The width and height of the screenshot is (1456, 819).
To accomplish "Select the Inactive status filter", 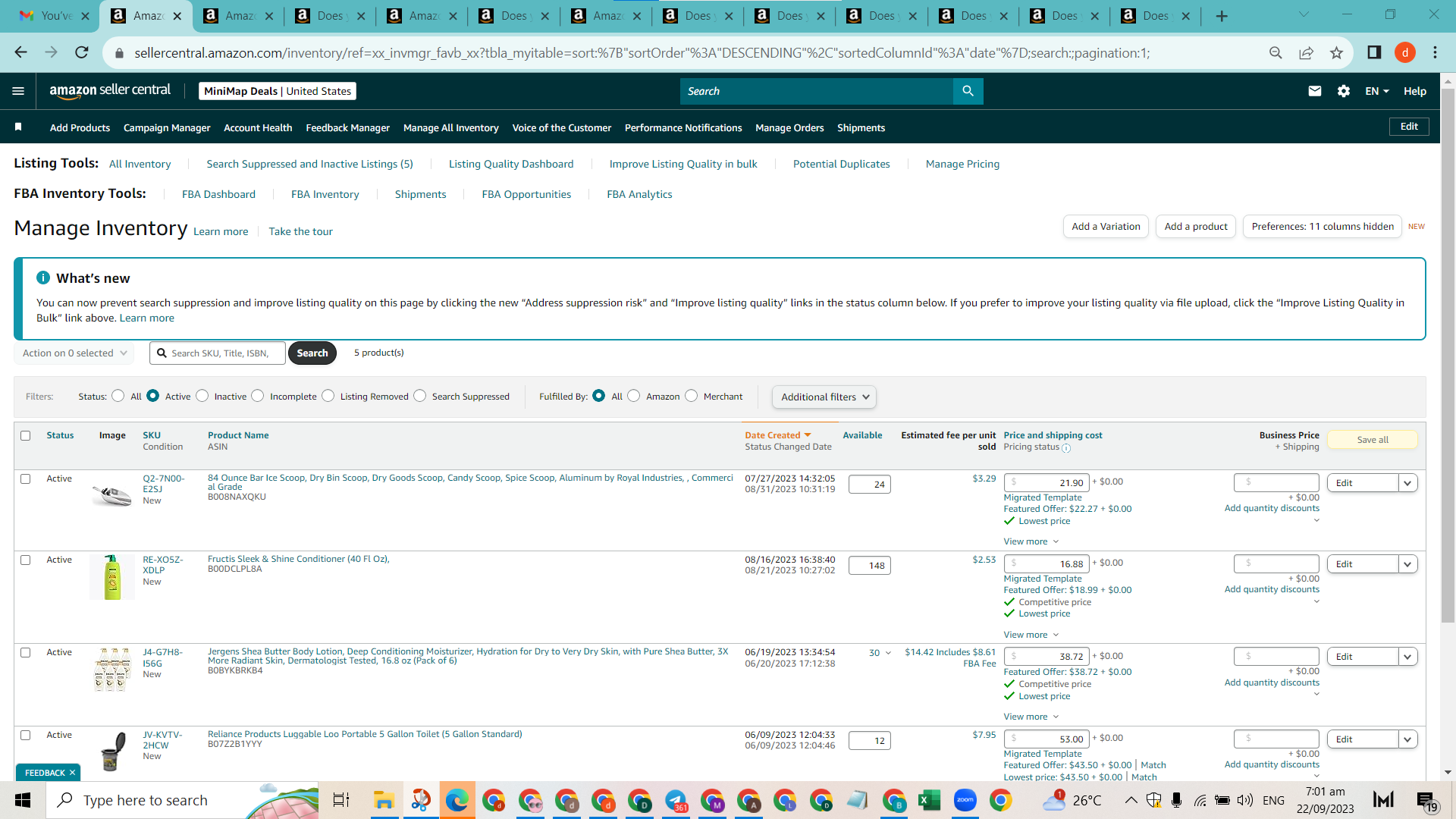I will [202, 396].
